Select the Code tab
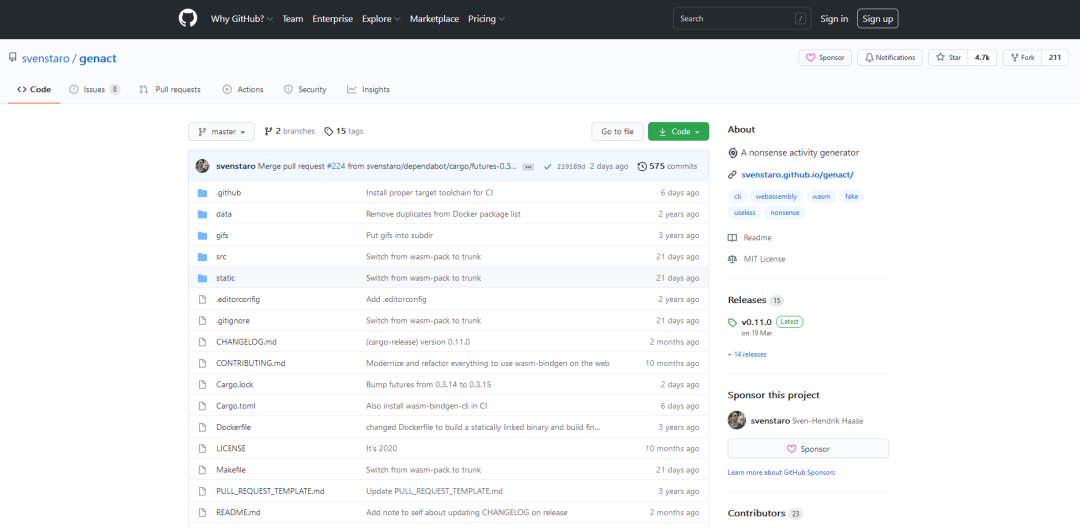The width and height of the screenshot is (1080, 529). pyautogui.click(x=34, y=90)
